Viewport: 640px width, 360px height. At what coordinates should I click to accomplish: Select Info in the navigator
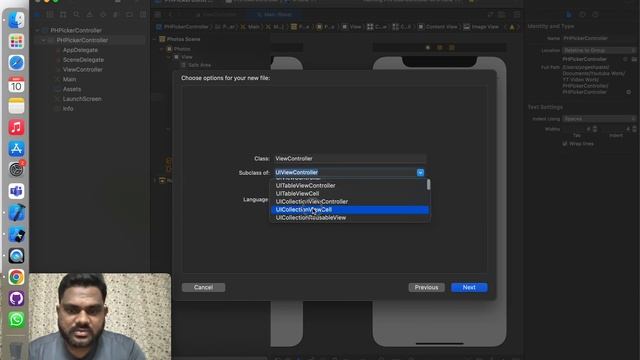tap(68, 109)
